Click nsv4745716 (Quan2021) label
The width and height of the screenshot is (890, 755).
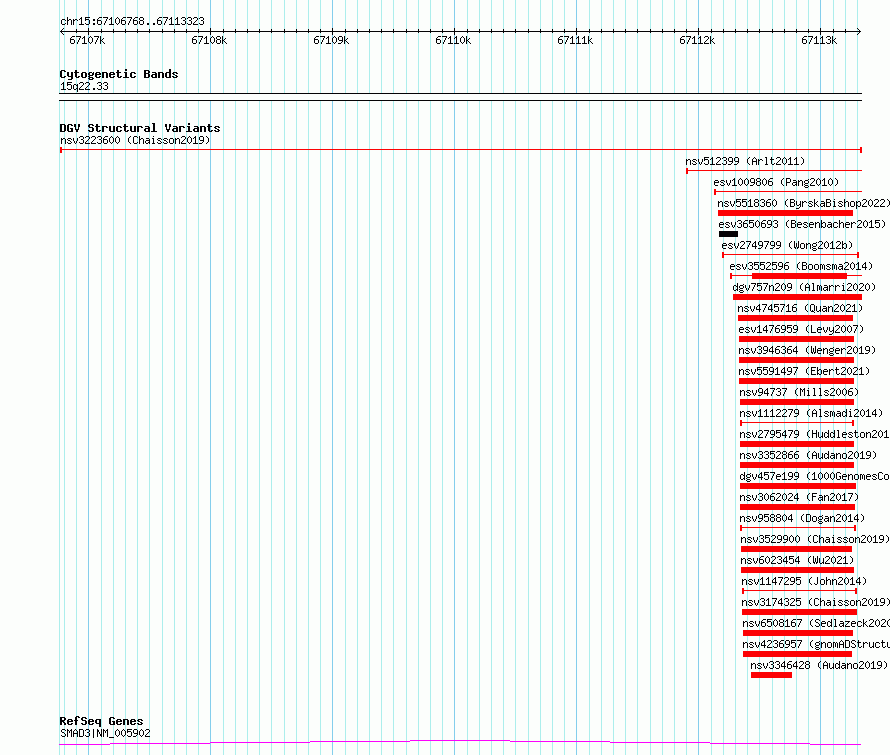point(800,308)
